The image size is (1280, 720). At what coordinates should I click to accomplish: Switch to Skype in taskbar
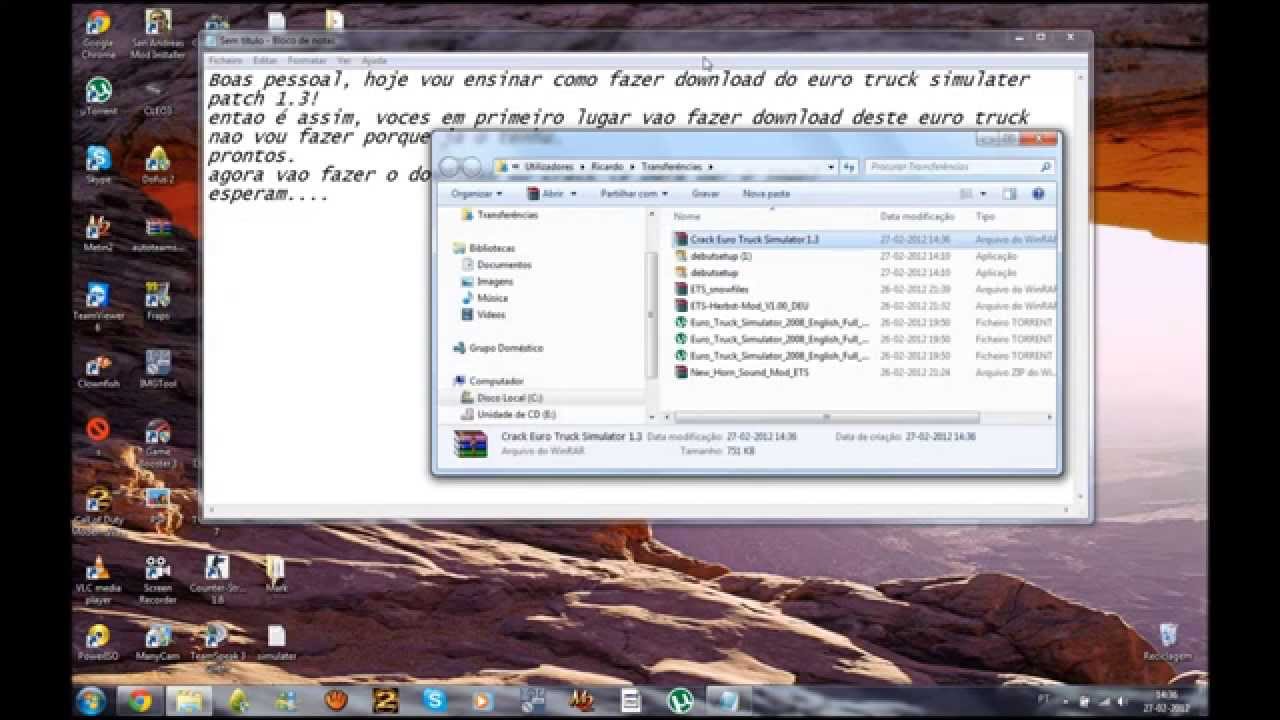coord(434,700)
